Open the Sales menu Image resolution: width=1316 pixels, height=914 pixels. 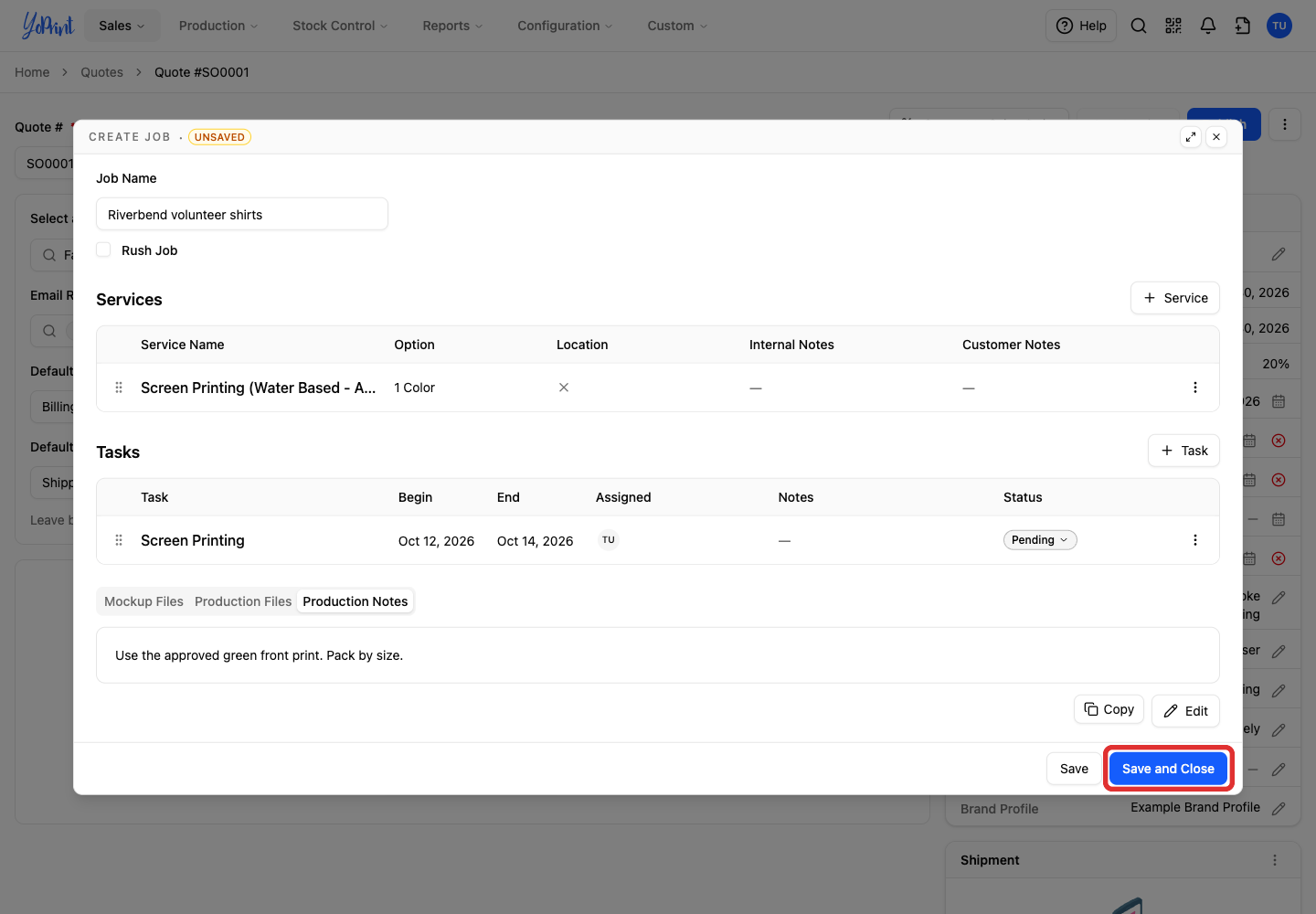pyautogui.click(x=122, y=26)
